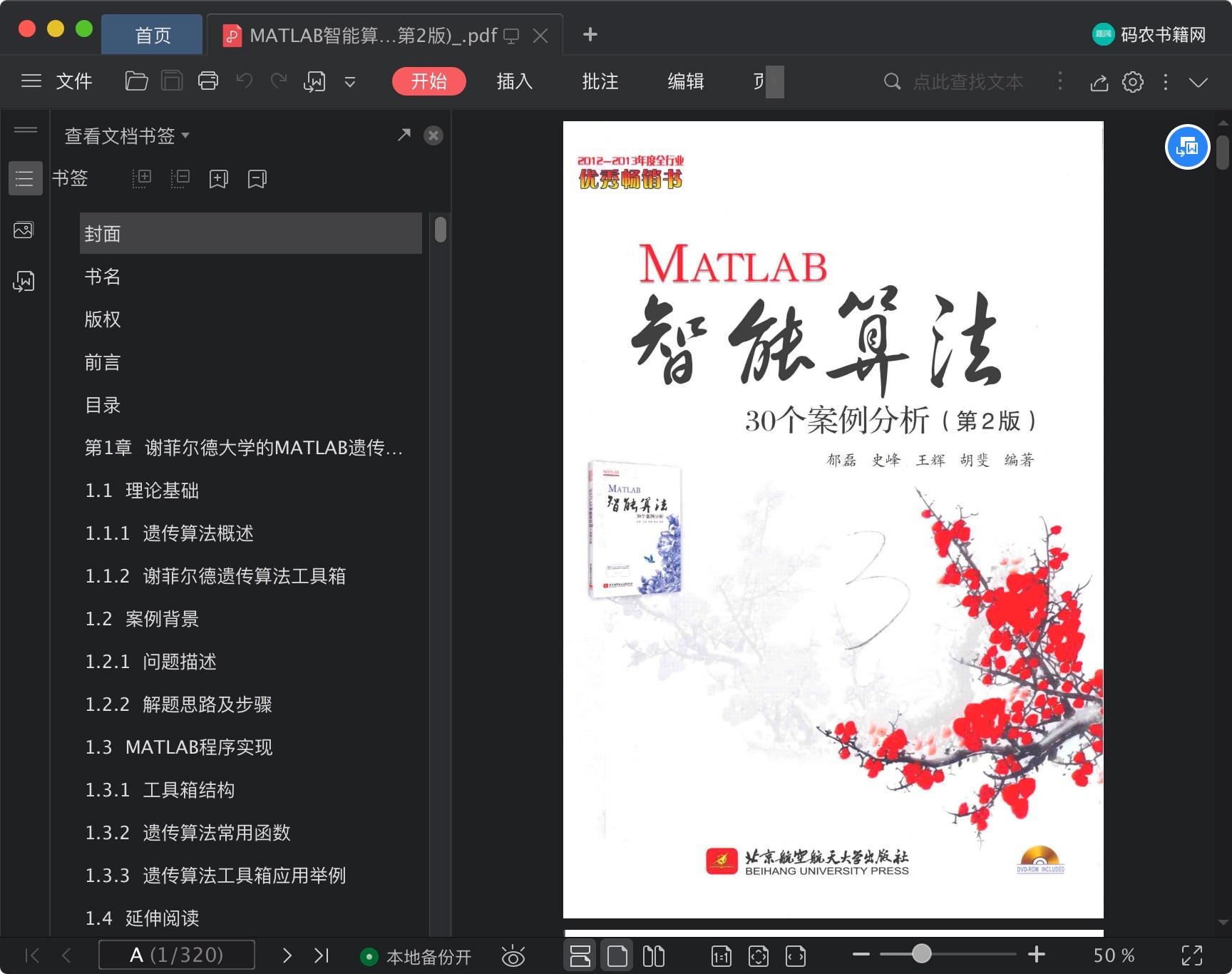Click the zoom slider handle
The height and width of the screenshot is (974, 1232).
[922, 953]
